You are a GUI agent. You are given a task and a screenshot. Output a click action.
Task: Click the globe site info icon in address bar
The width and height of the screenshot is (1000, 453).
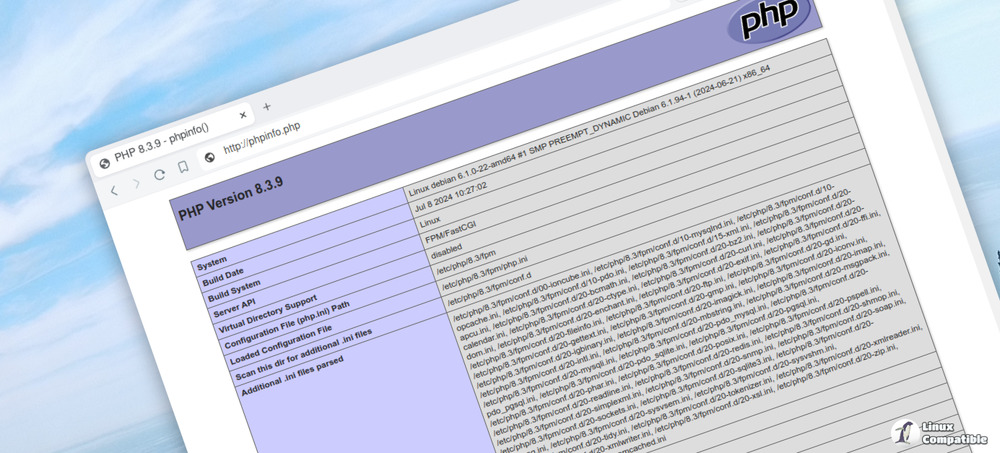(x=210, y=158)
